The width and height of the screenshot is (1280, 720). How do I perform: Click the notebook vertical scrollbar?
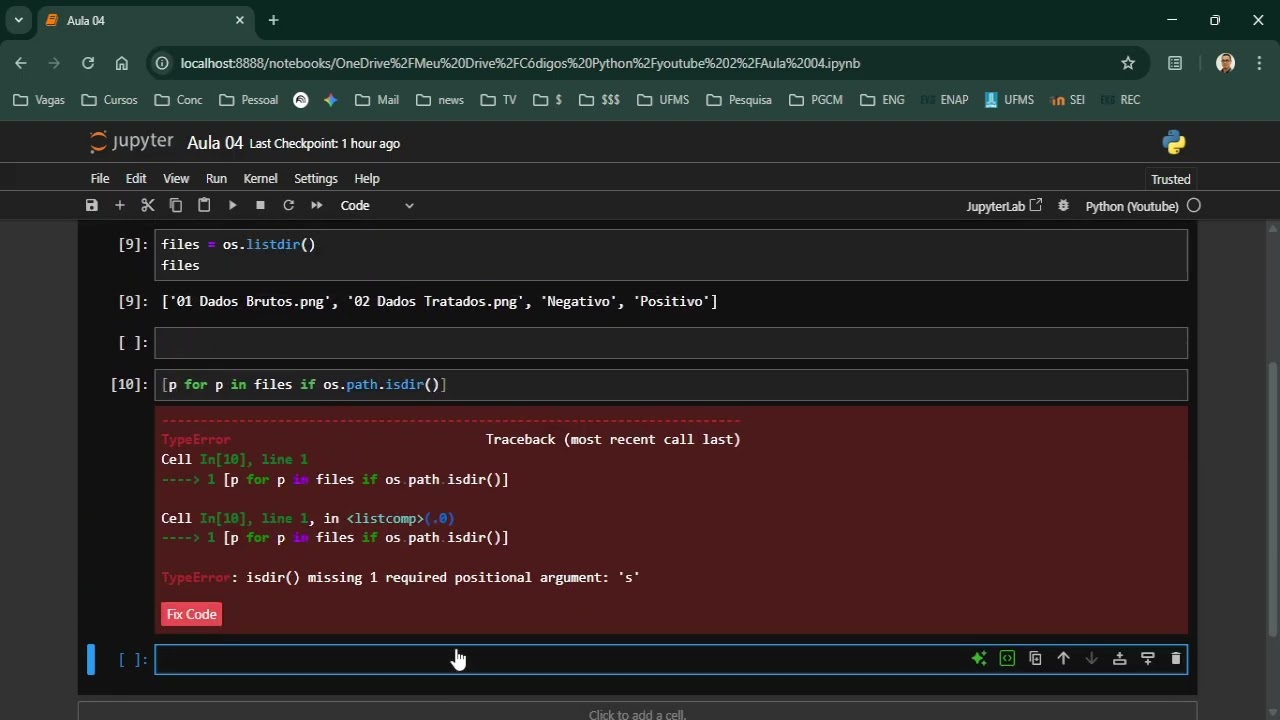coord(1273,500)
